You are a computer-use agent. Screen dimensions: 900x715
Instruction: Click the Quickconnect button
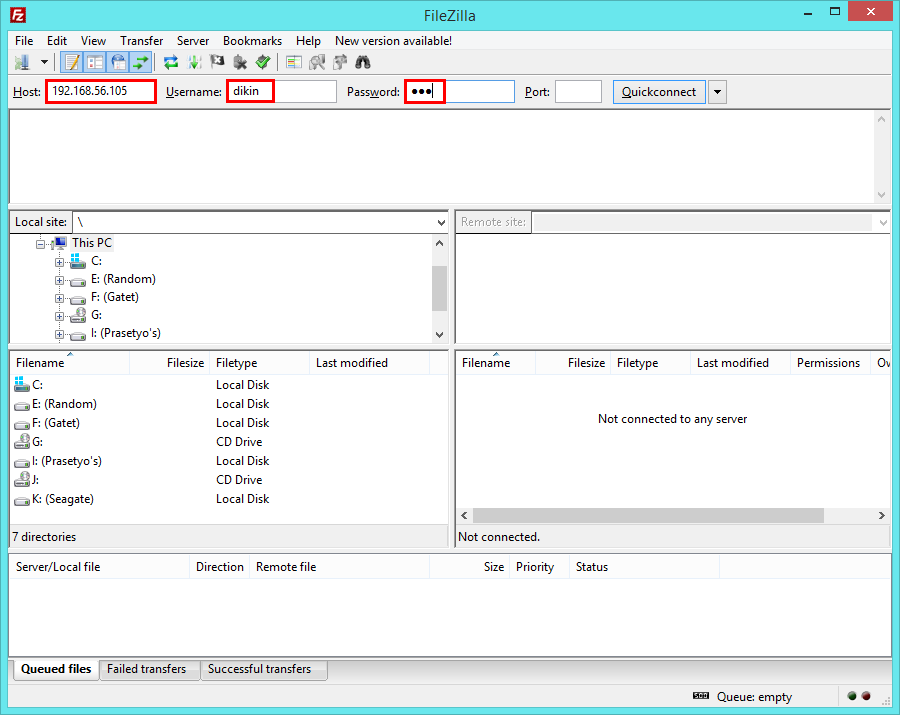click(659, 92)
